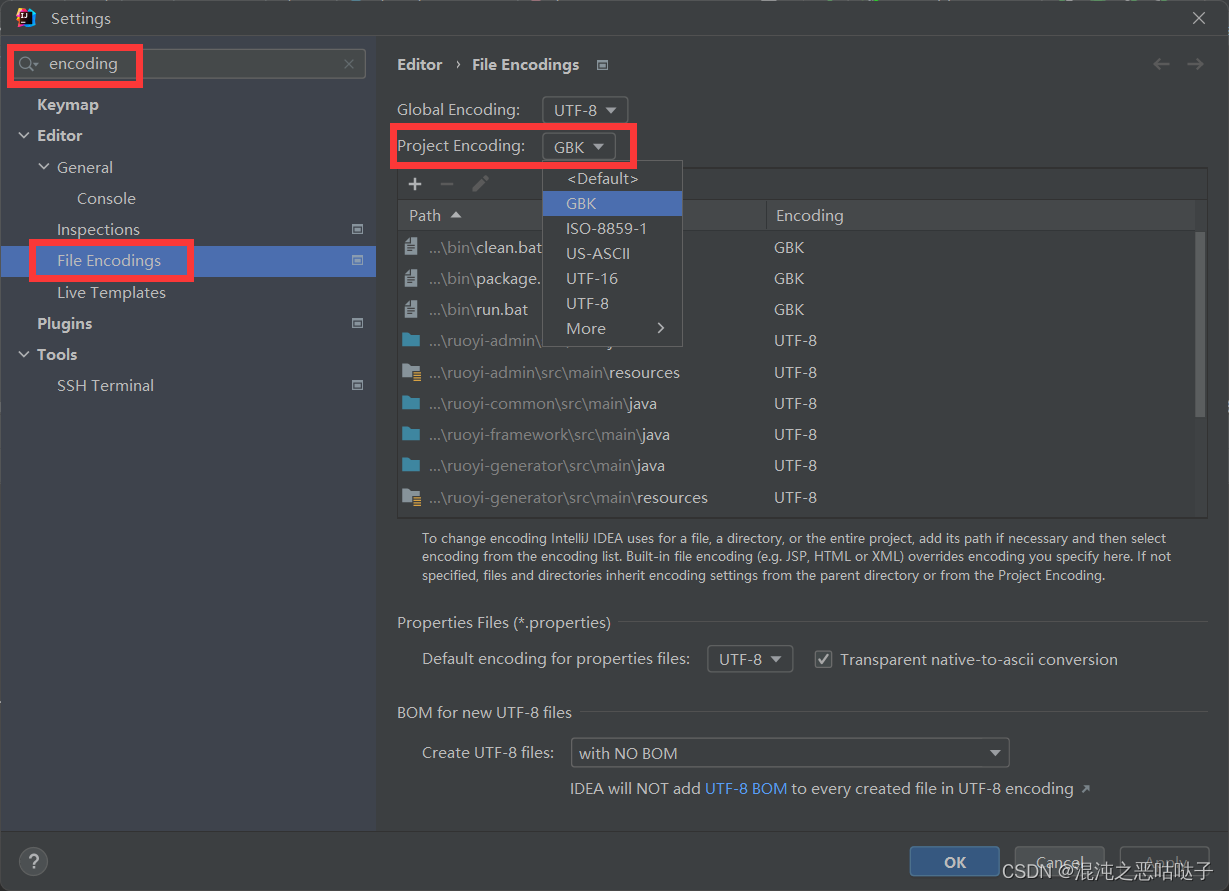Click the remove path minus icon
Viewport: 1229px width, 891px height.
447,183
